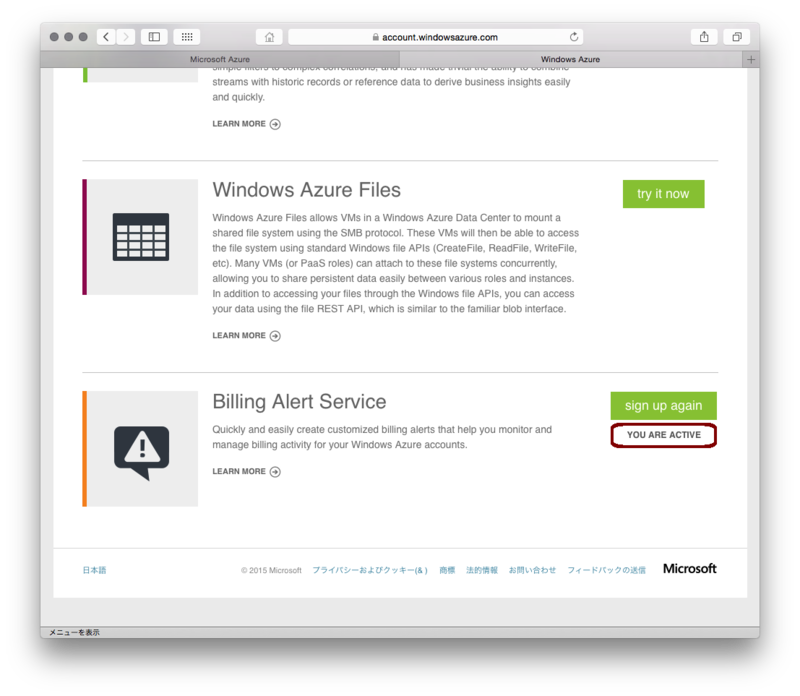Open the 法的情報 footer link
Image resolution: width=800 pixels, height=696 pixels.
[482, 570]
